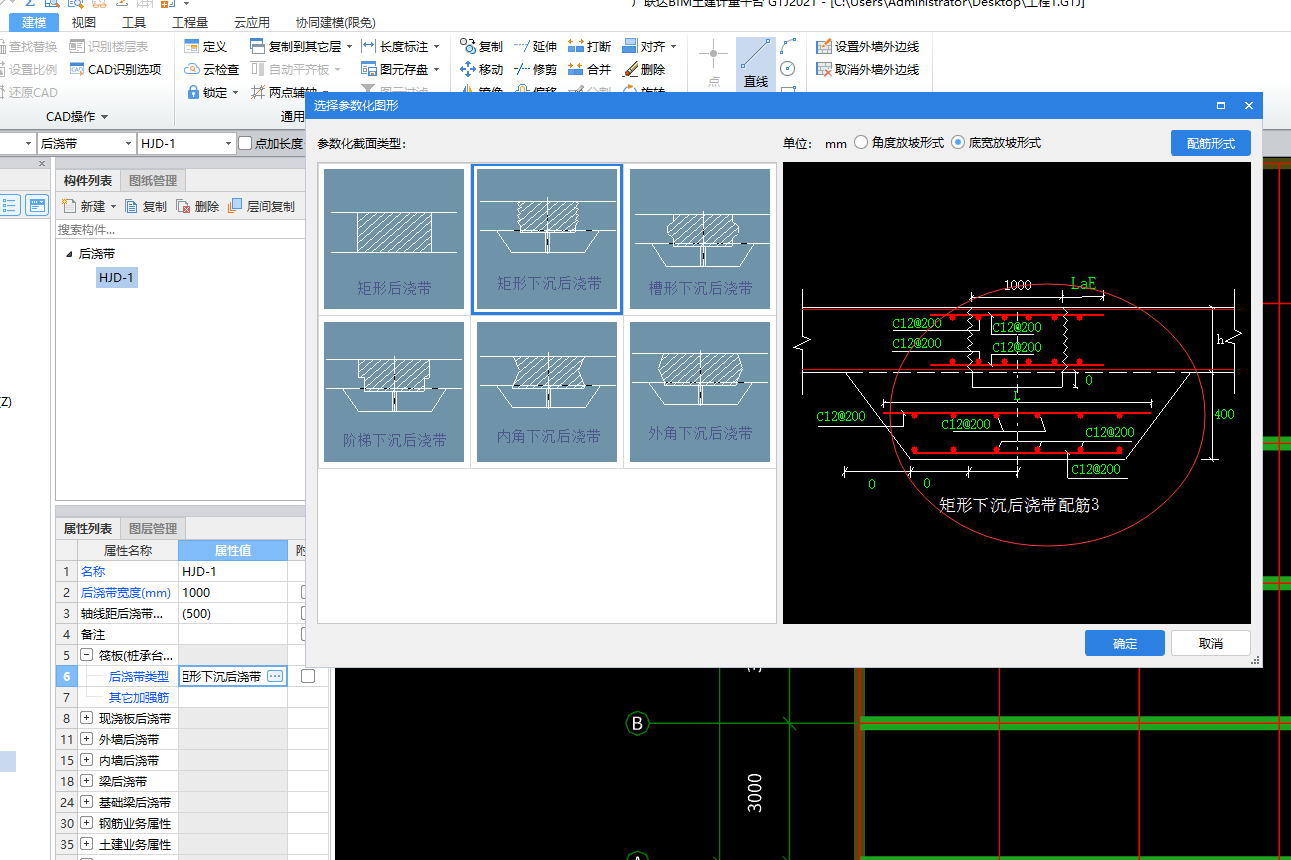Screen dimensions: 1291x860
Task: Click 取消外墙外边线 tool
Action: [x=867, y=69]
